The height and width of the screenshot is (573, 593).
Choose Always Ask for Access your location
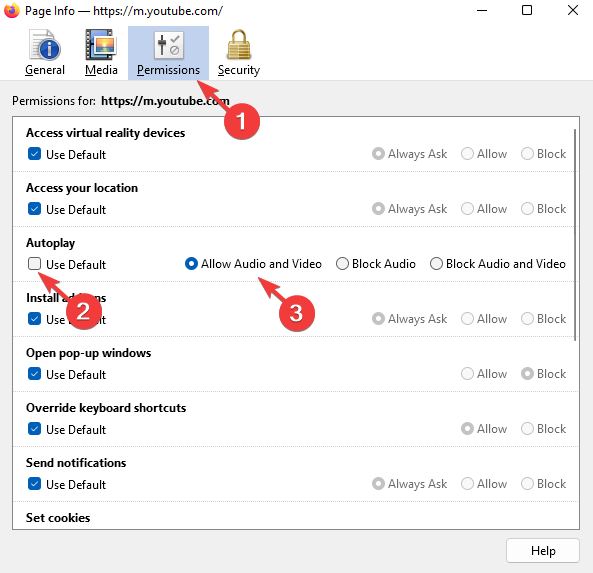(x=378, y=208)
